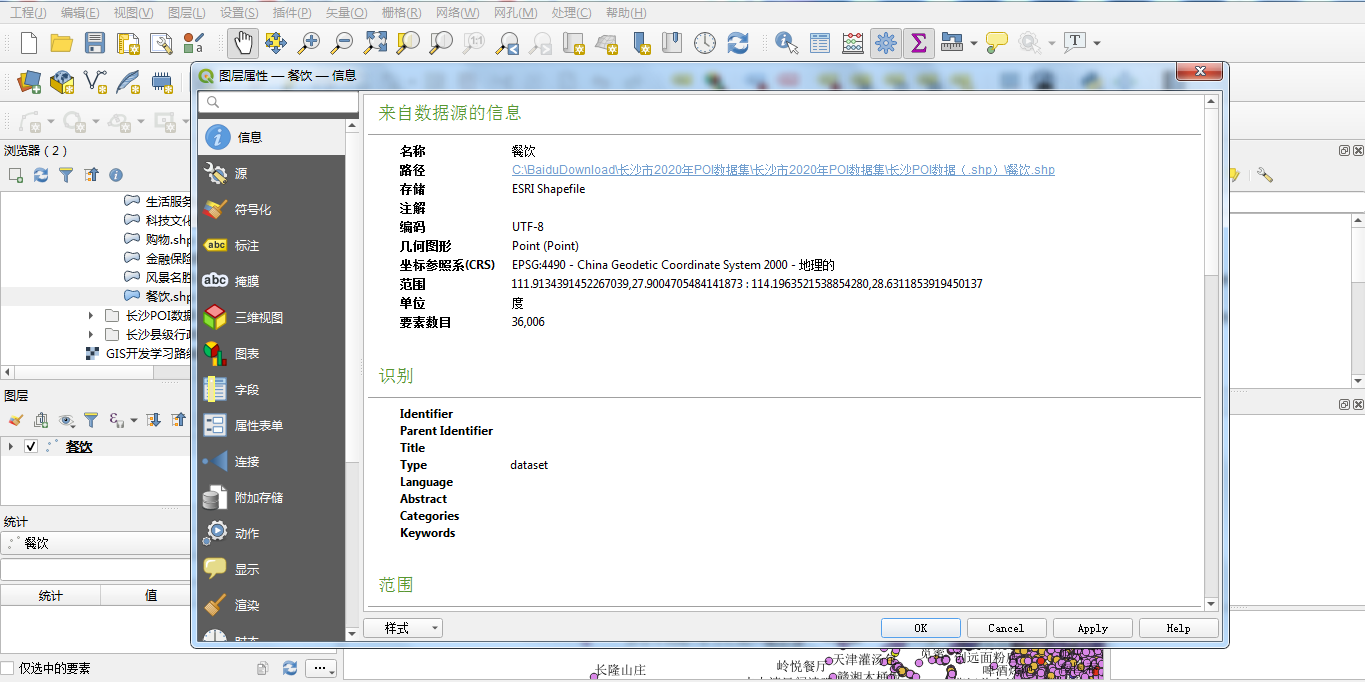This screenshot has width=1365, height=682.
Task: Filter Browser panel with funnel icon
Action: [66, 175]
